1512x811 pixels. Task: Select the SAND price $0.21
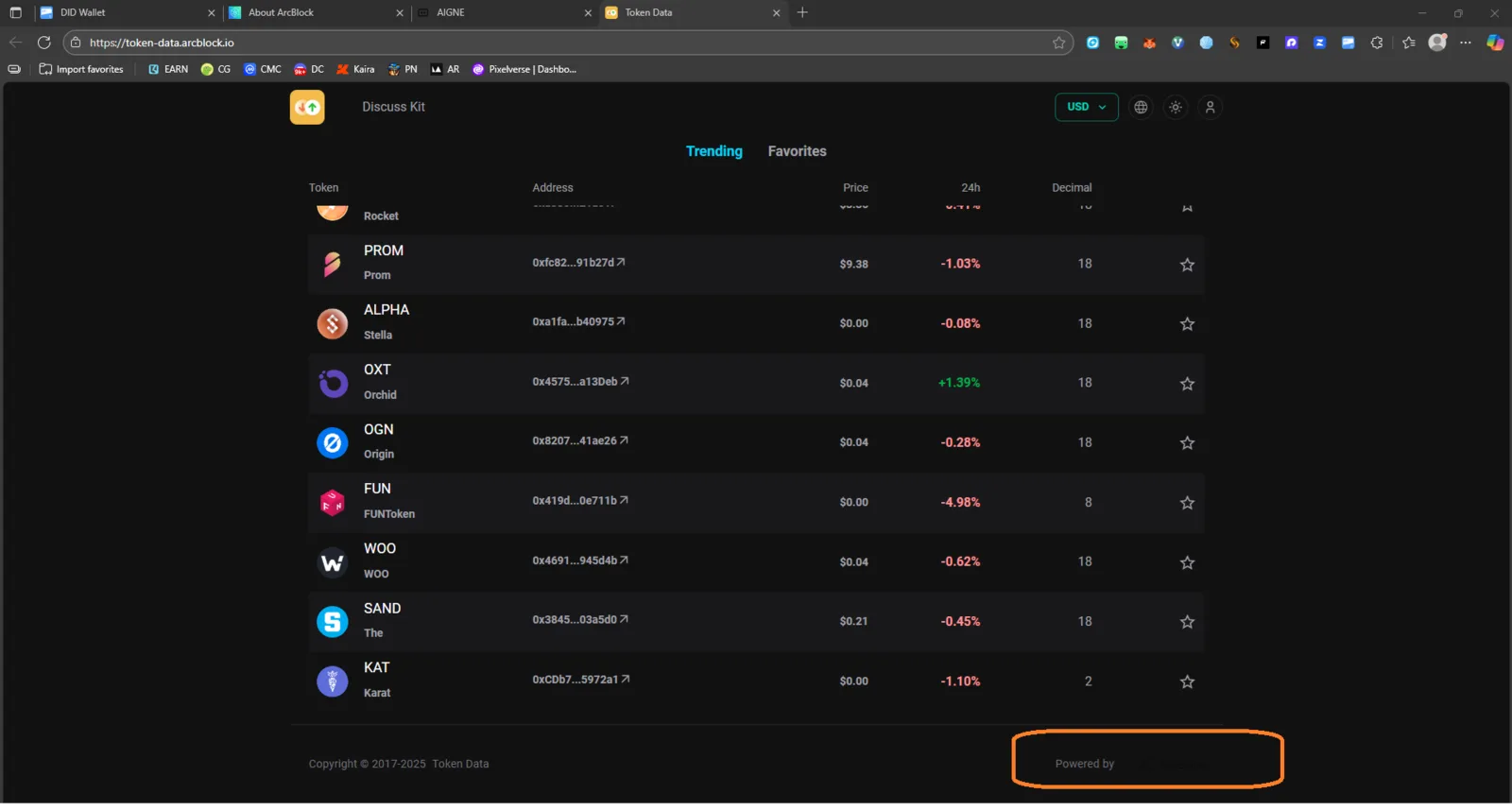click(853, 622)
